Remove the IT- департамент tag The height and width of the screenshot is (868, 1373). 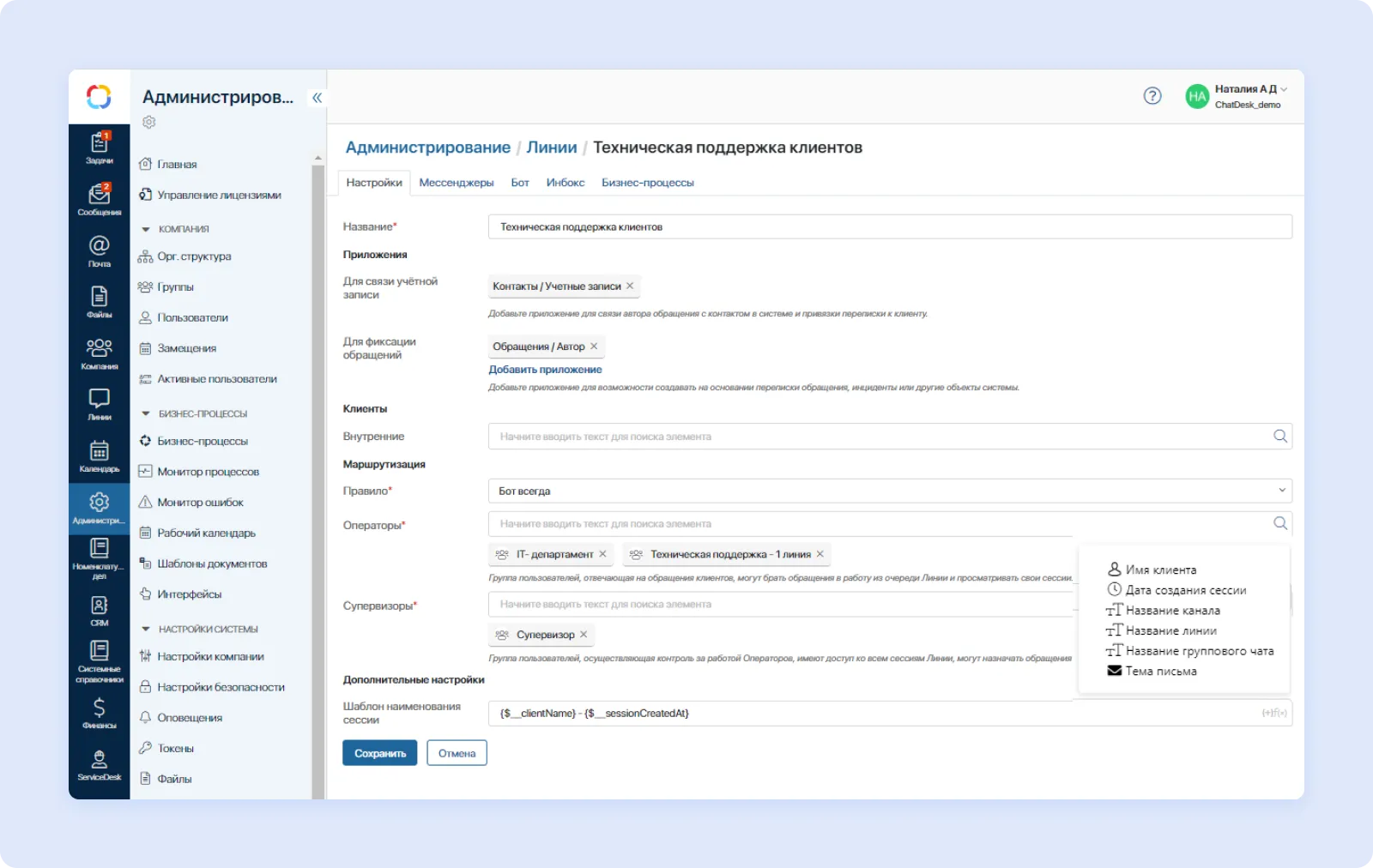pyautogui.click(x=603, y=554)
